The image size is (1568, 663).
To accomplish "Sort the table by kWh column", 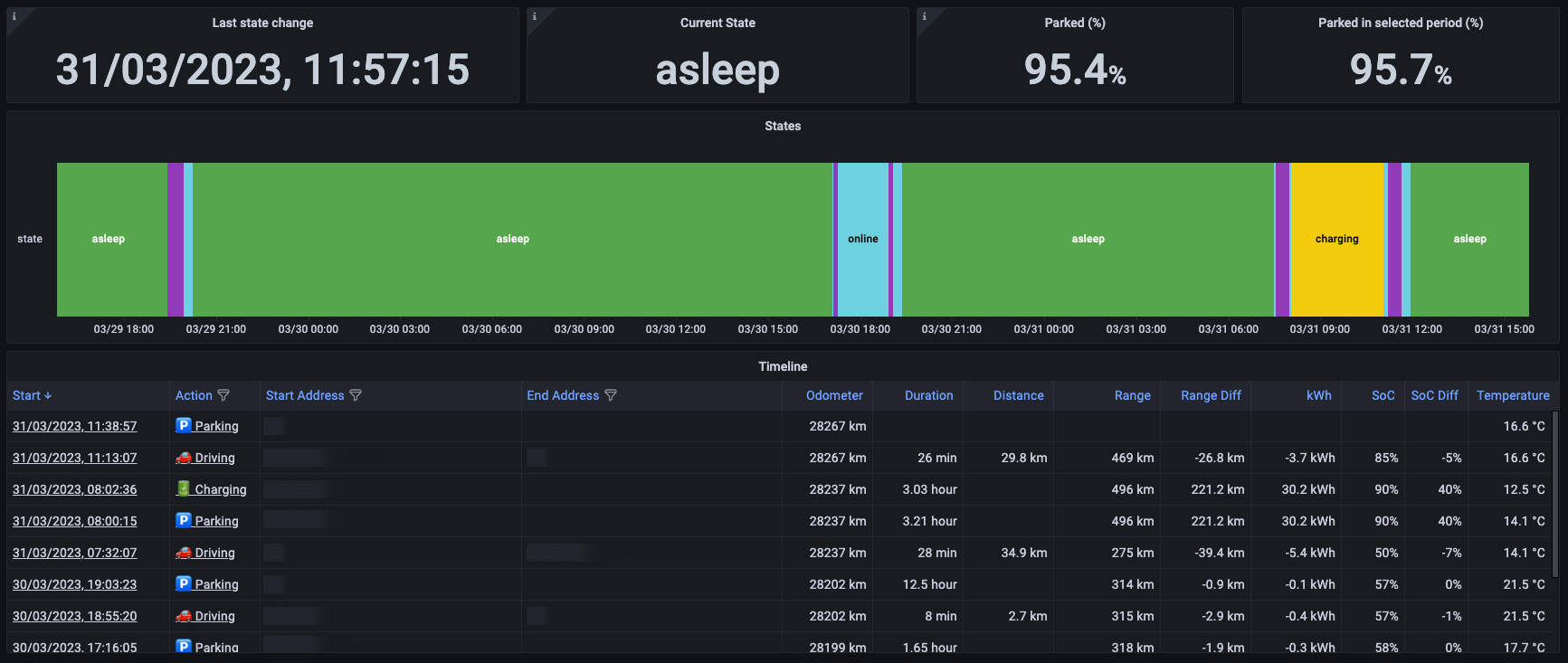I will [x=1318, y=395].
